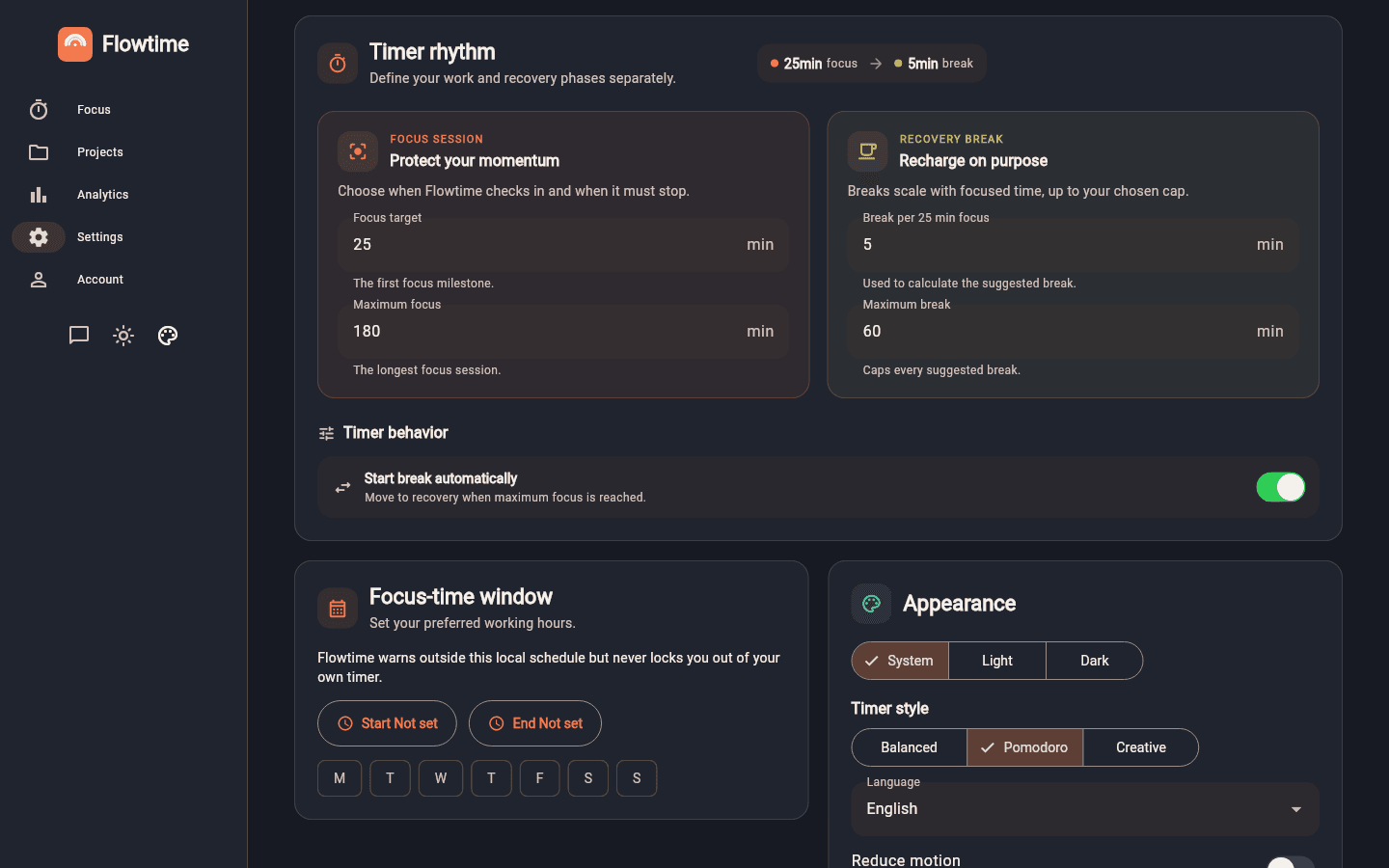This screenshot has height=868, width=1389.
Task: Select the System appearance option
Action: [900, 661]
